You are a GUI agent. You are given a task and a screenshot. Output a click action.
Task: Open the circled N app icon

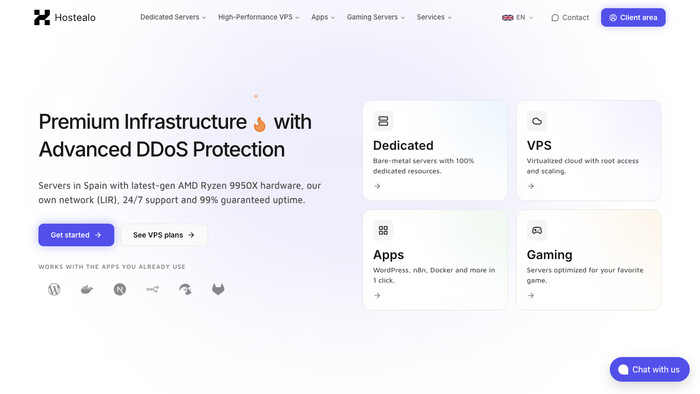(120, 289)
